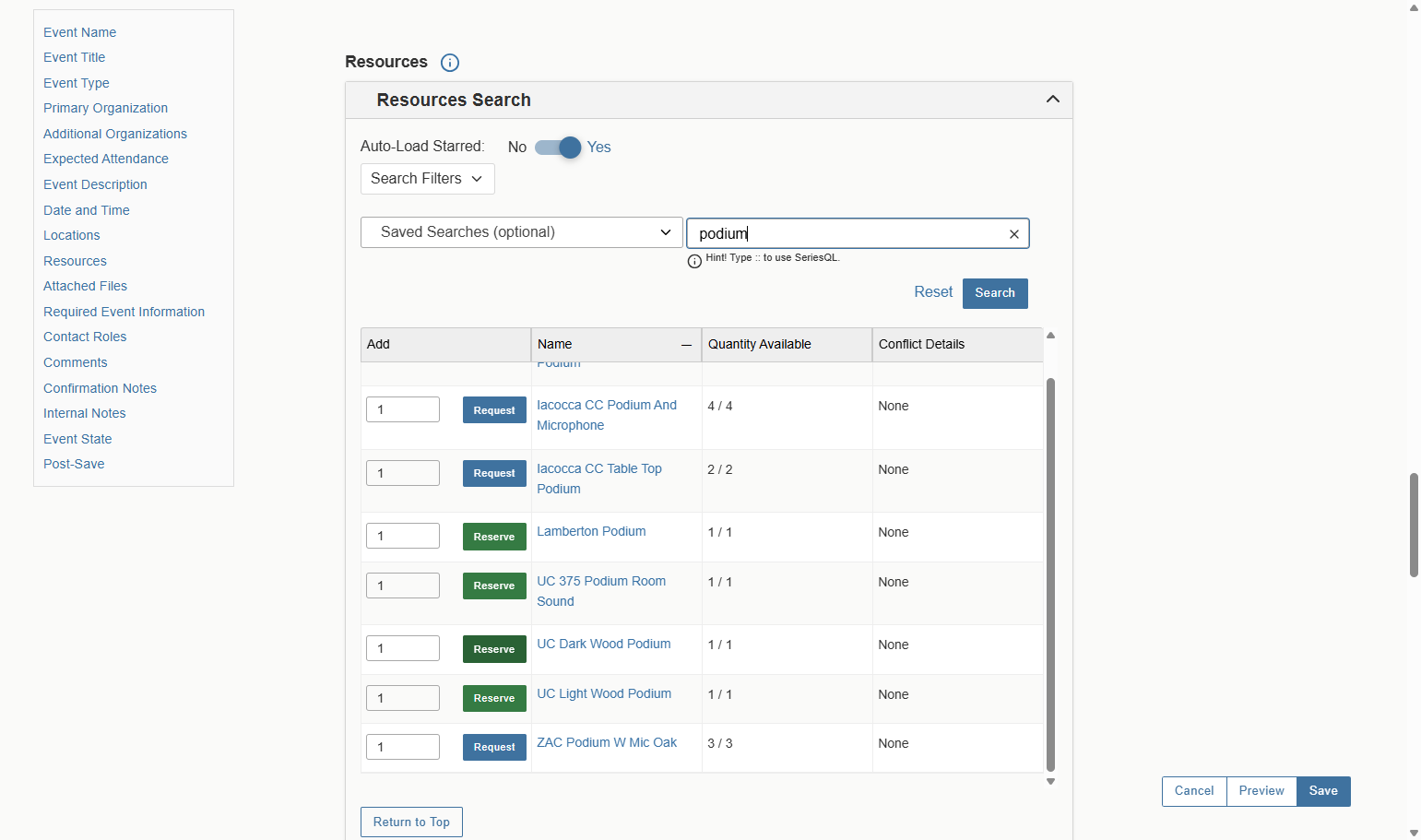The width and height of the screenshot is (1421, 840).
Task: Request ZAC Podium W Mic Oak
Action: point(494,747)
